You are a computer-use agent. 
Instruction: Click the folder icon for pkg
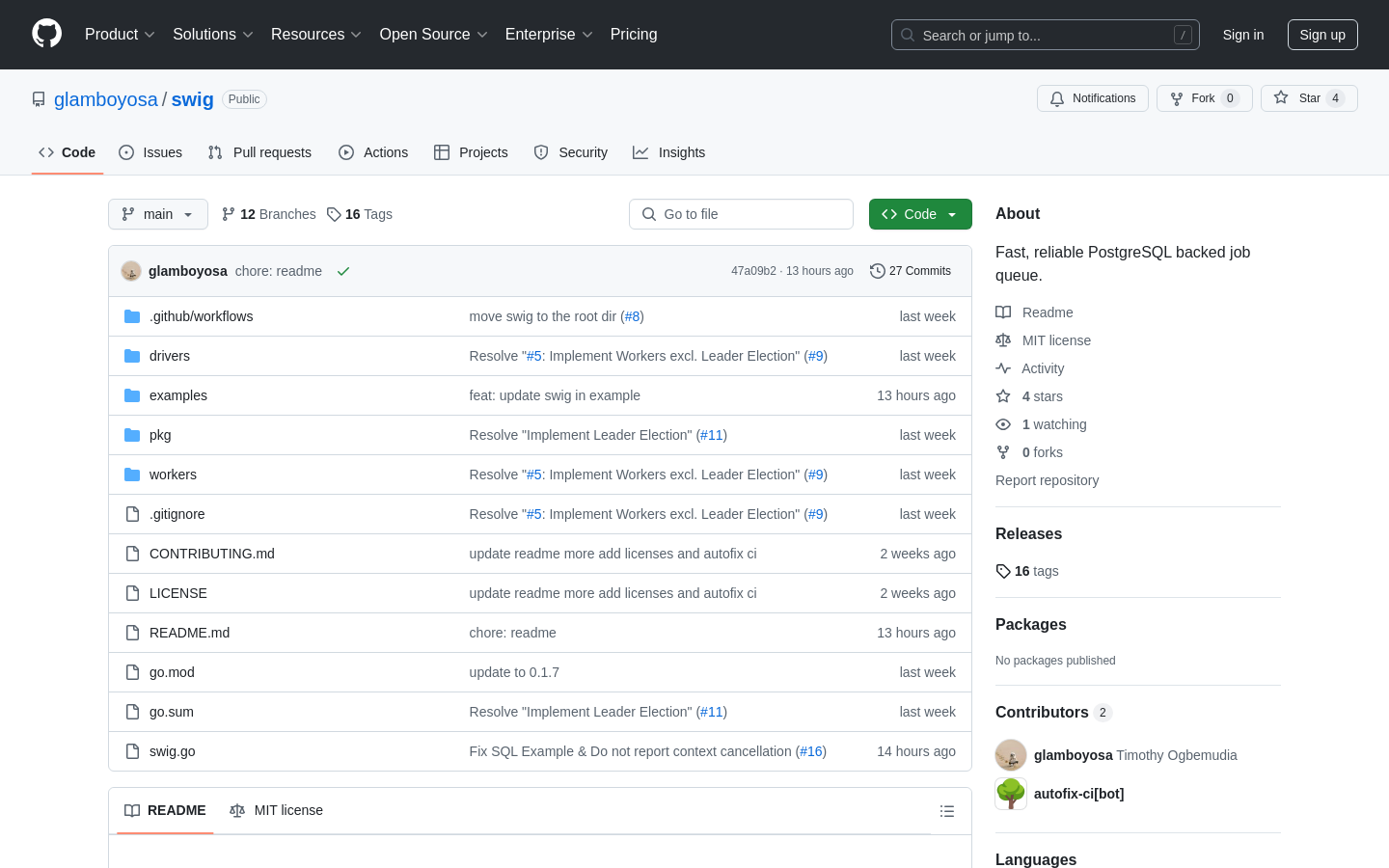coord(132,435)
